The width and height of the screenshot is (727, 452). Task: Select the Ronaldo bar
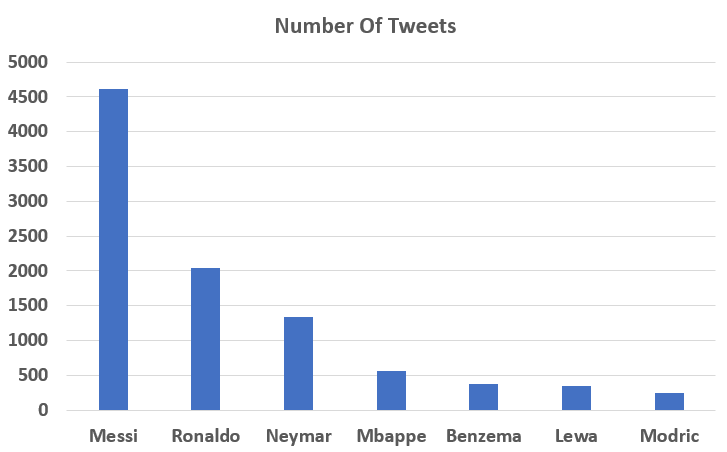(205, 338)
